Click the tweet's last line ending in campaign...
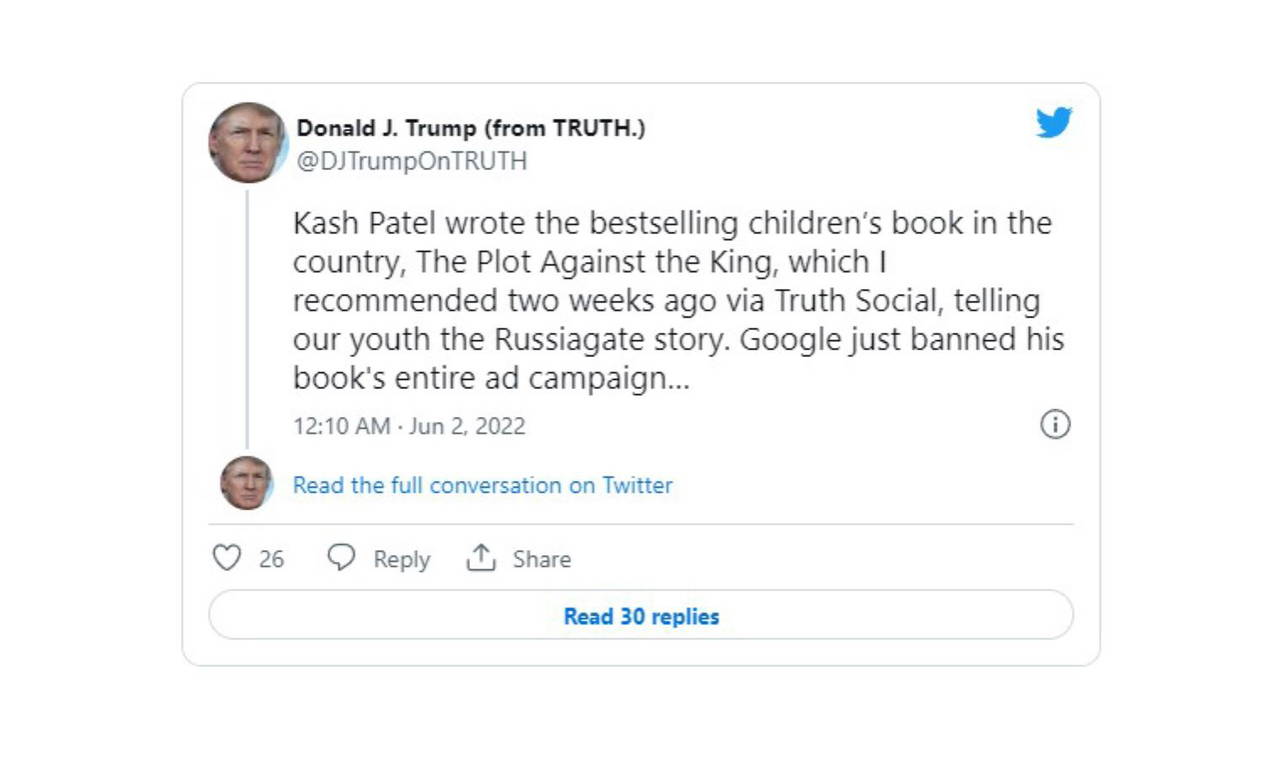The height and width of the screenshot is (758, 1280). (x=490, y=379)
